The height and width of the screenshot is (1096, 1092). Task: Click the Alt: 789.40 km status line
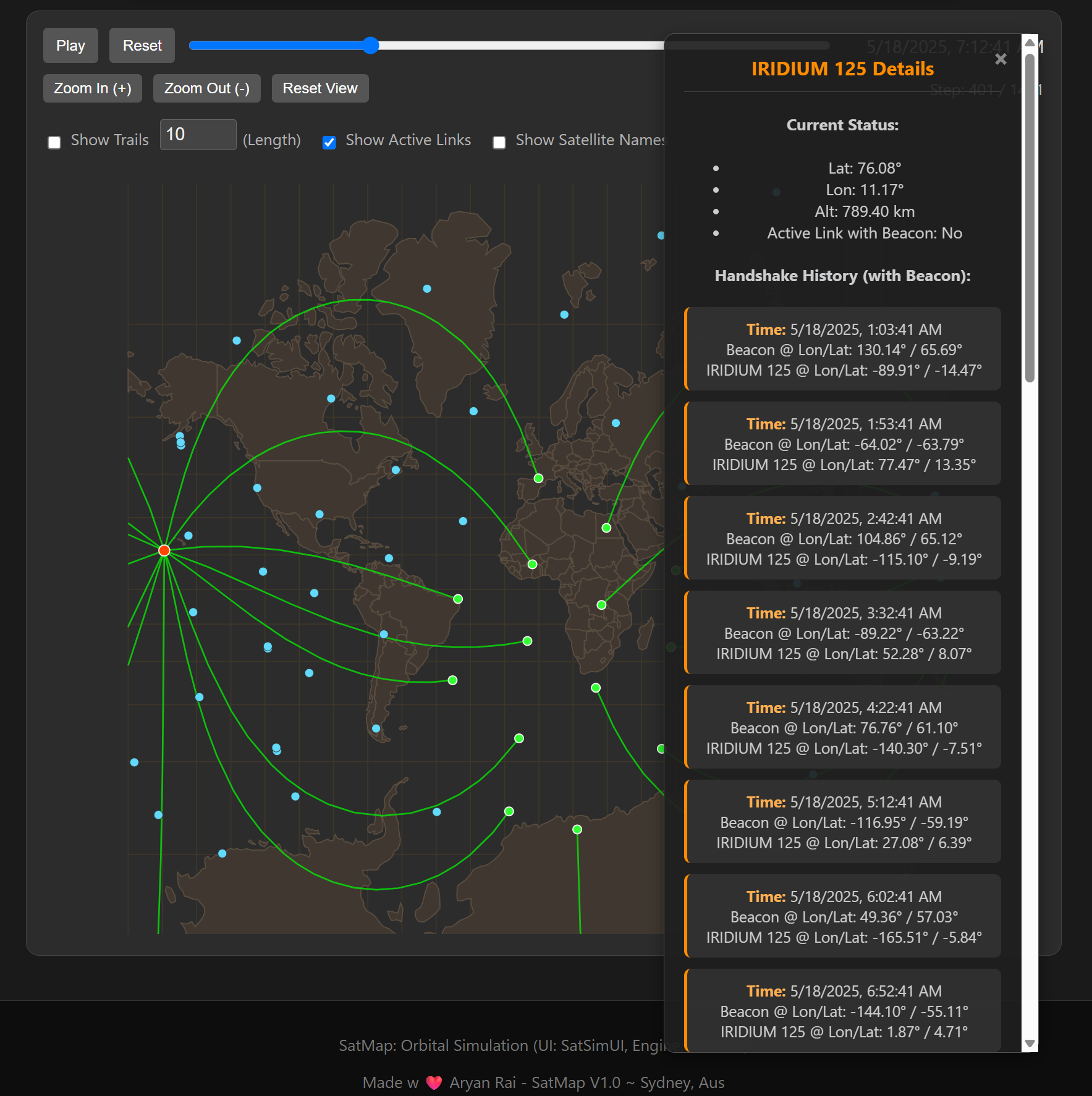pos(865,211)
